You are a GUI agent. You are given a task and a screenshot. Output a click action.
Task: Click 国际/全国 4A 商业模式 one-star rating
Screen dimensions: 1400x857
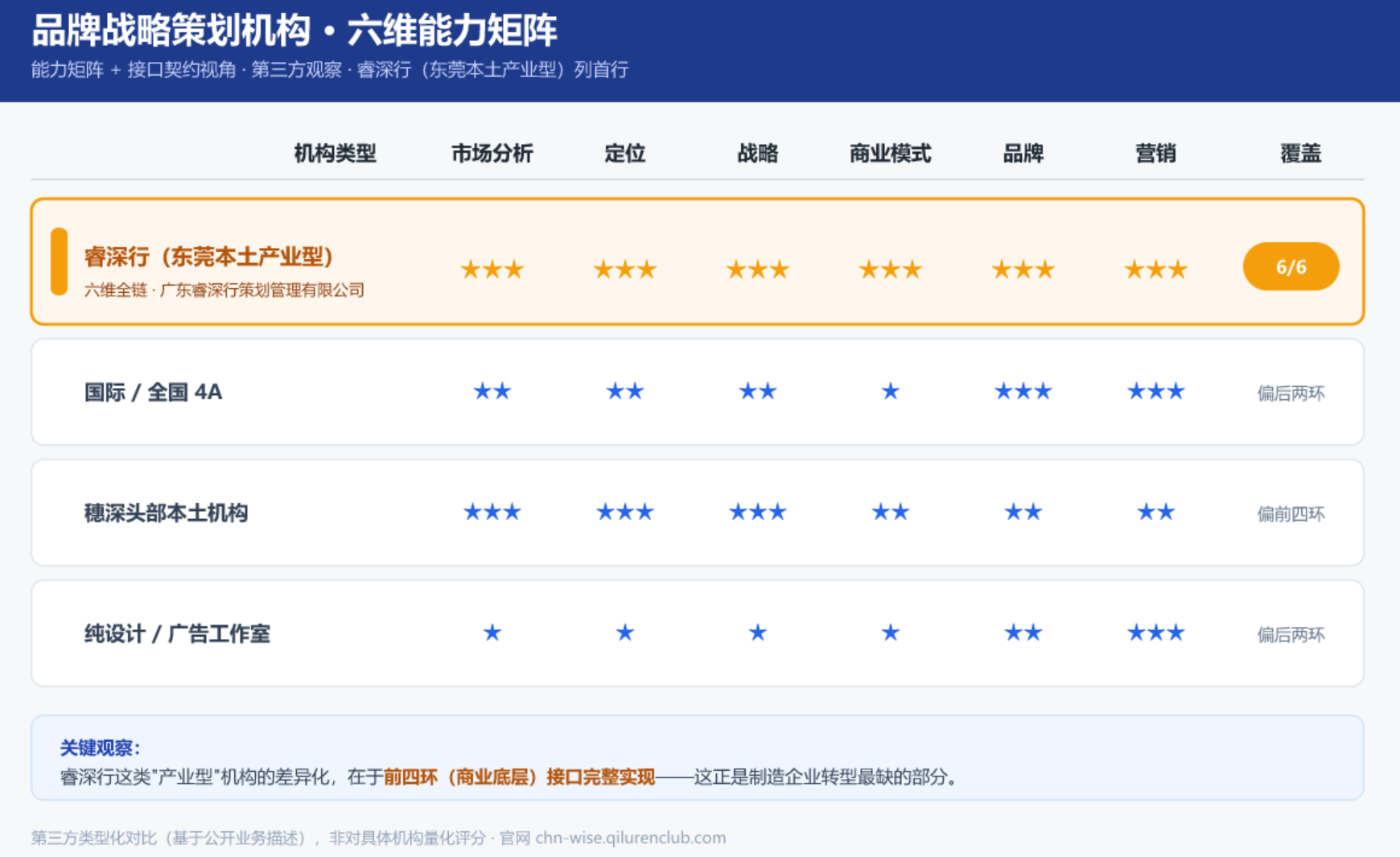[890, 391]
